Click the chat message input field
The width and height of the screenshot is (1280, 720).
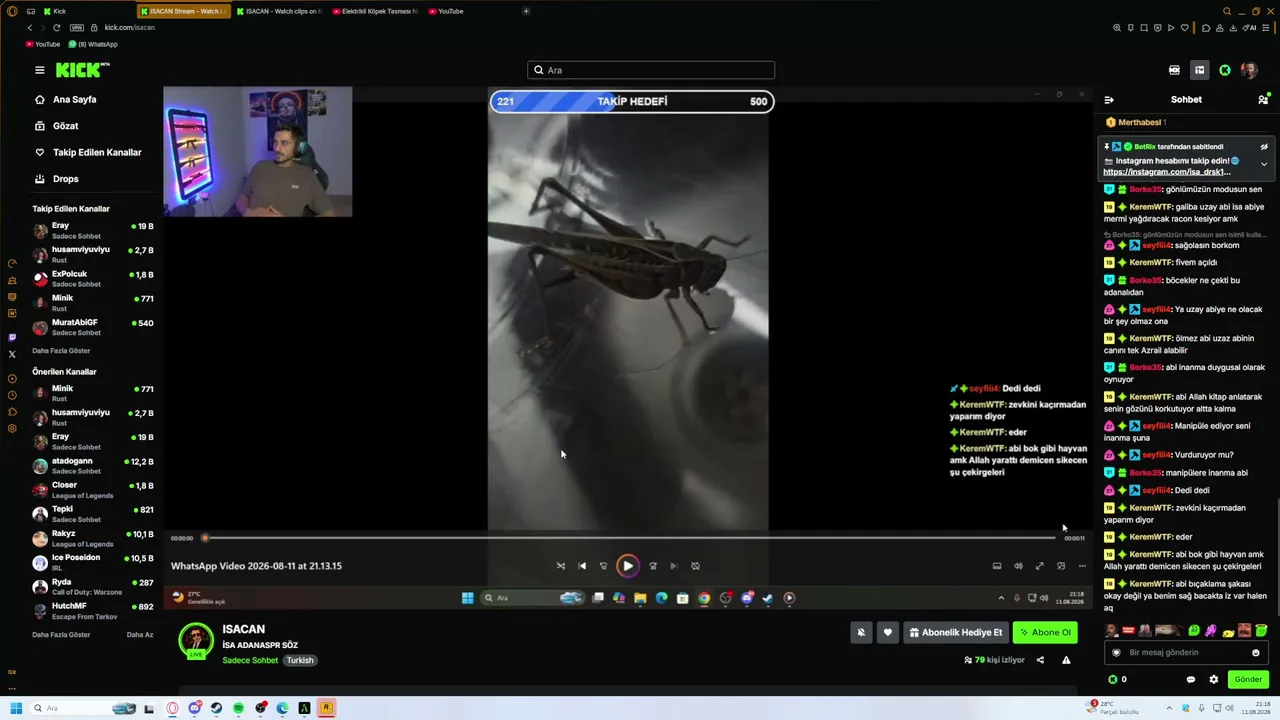coord(1186,653)
